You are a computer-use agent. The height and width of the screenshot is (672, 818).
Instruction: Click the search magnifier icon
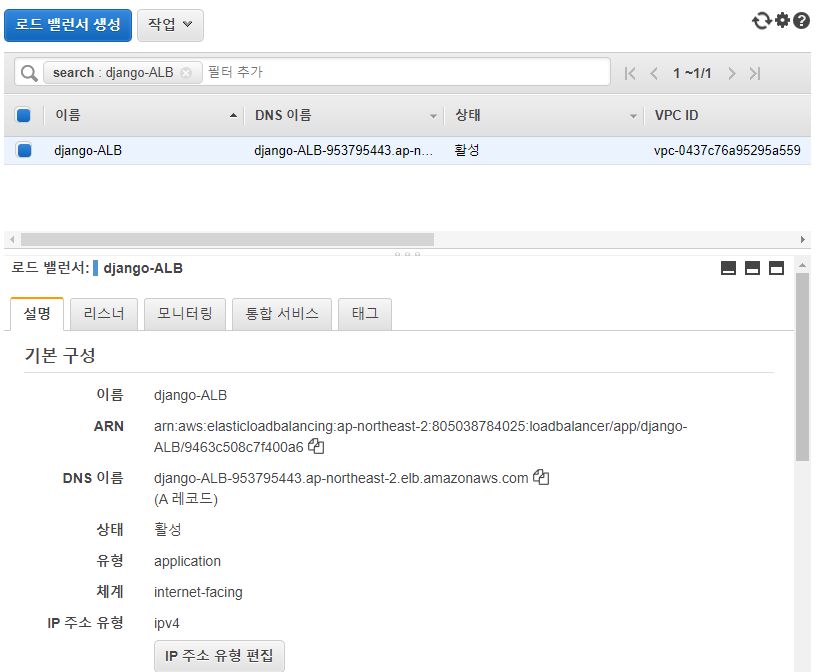(29, 73)
